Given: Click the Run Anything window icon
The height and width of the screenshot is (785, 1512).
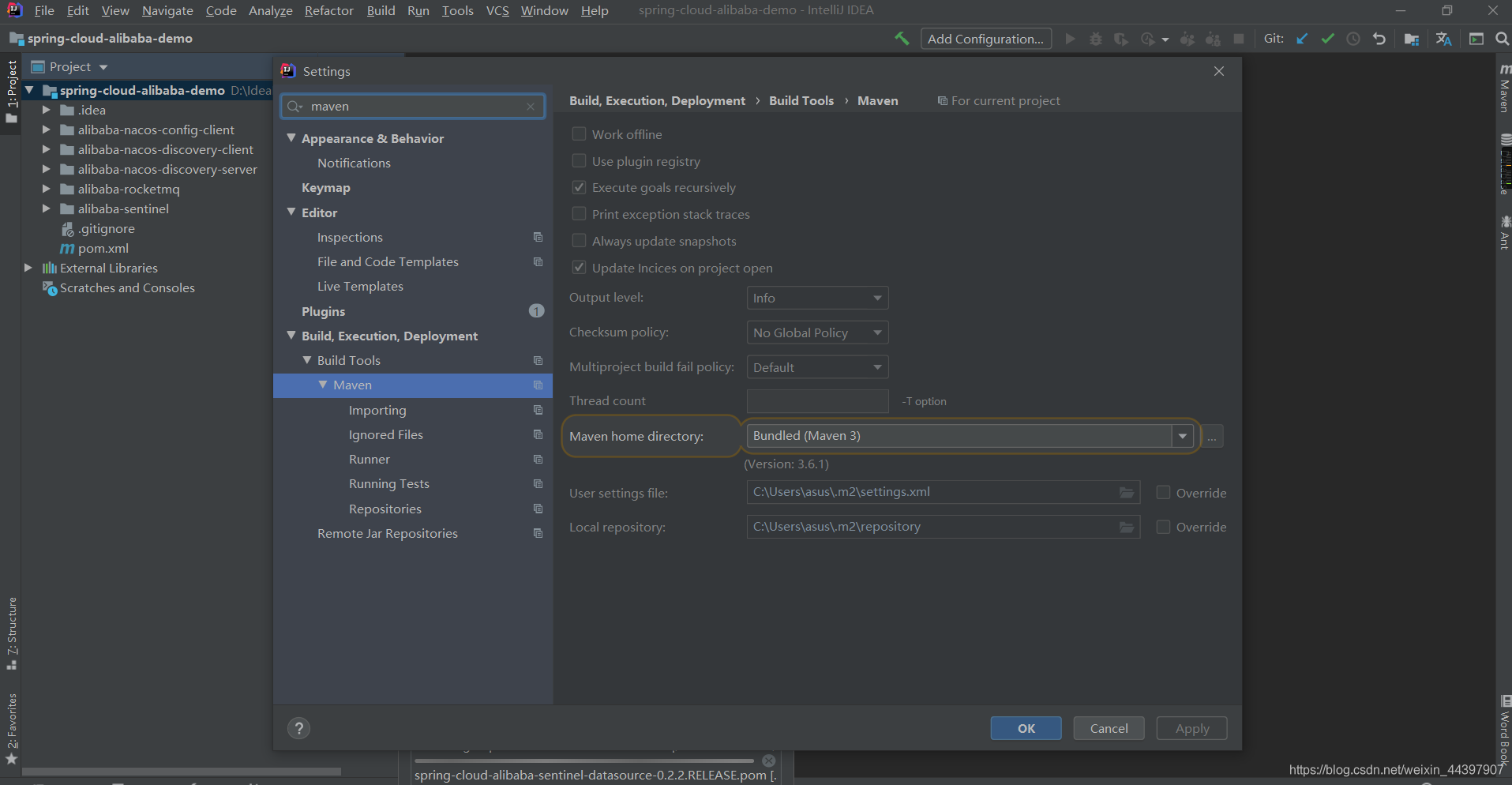Looking at the screenshot, I should point(1476,39).
